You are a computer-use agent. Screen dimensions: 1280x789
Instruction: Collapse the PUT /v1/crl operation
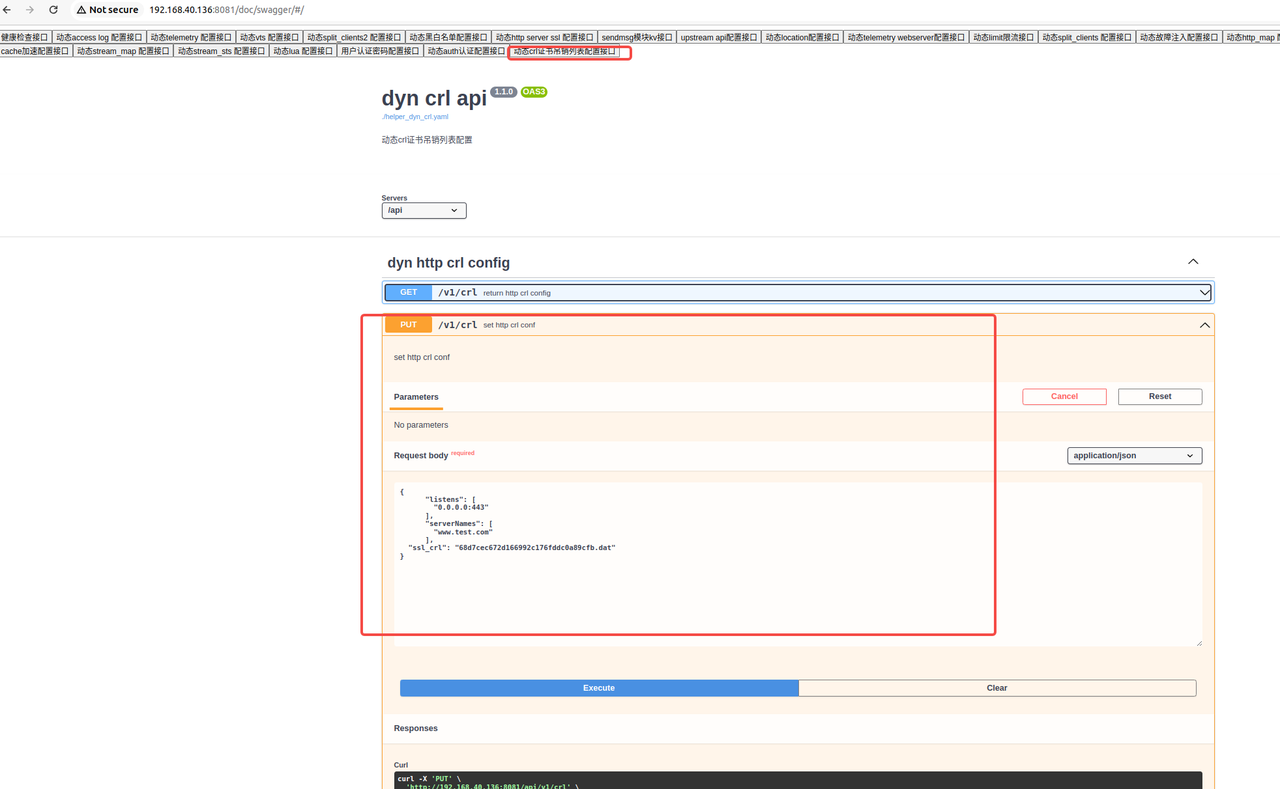1204,325
